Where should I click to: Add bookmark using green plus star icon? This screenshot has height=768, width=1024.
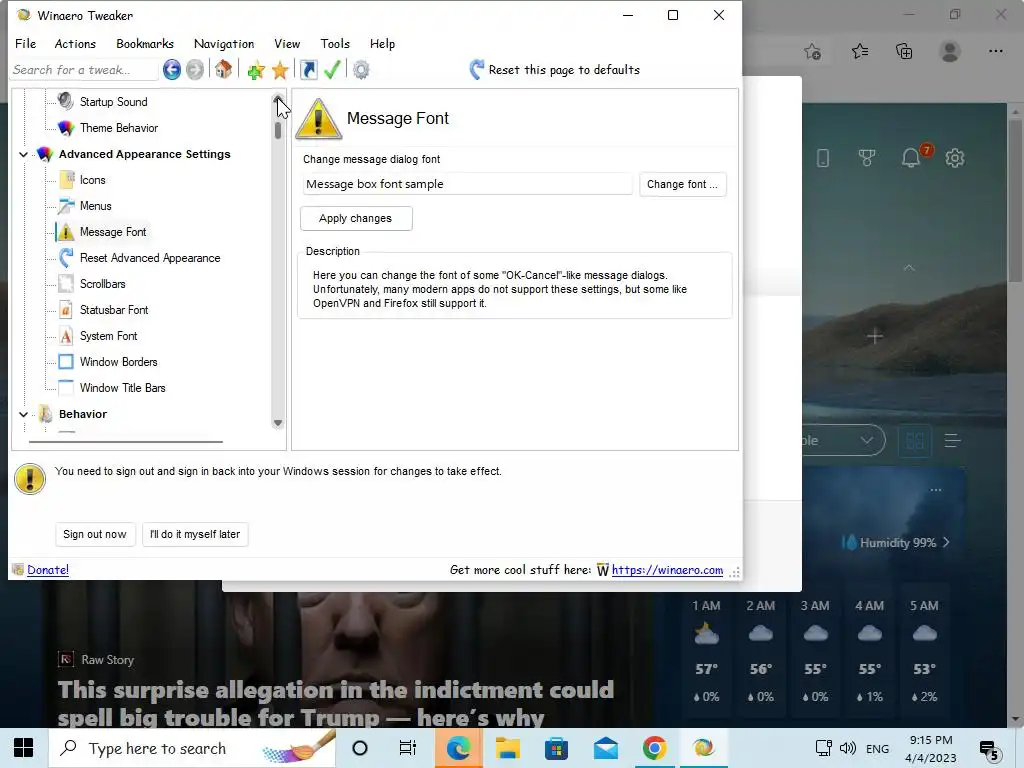pyautogui.click(x=255, y=70)
